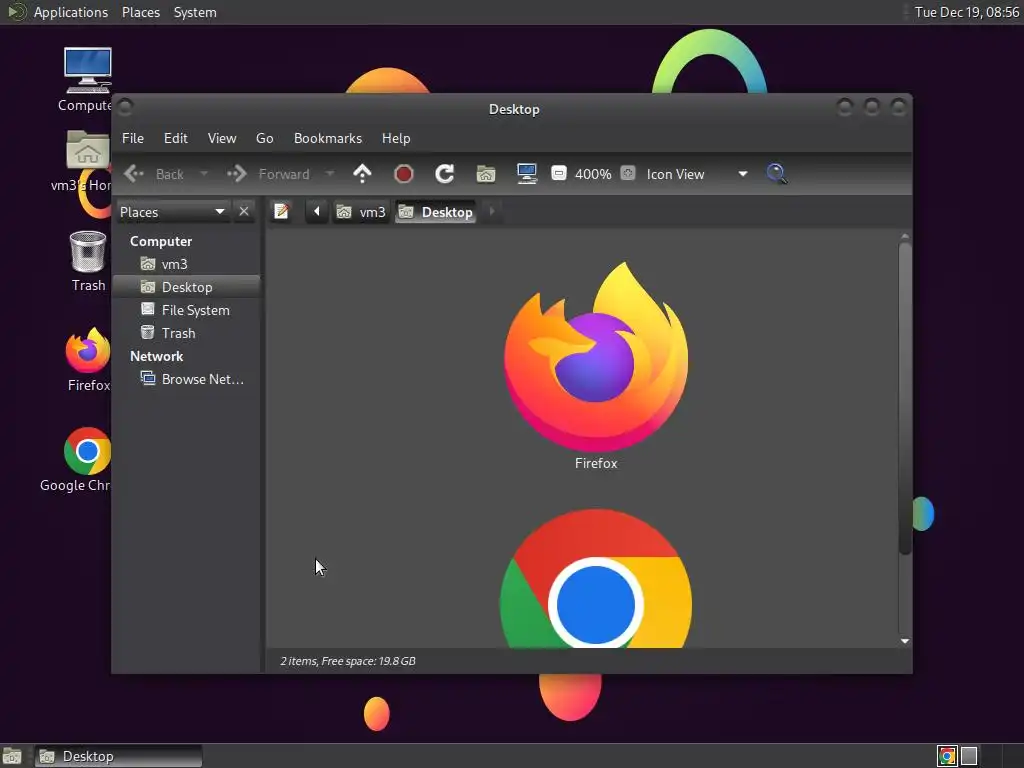Open the Icon View mode dropdown

696,174
